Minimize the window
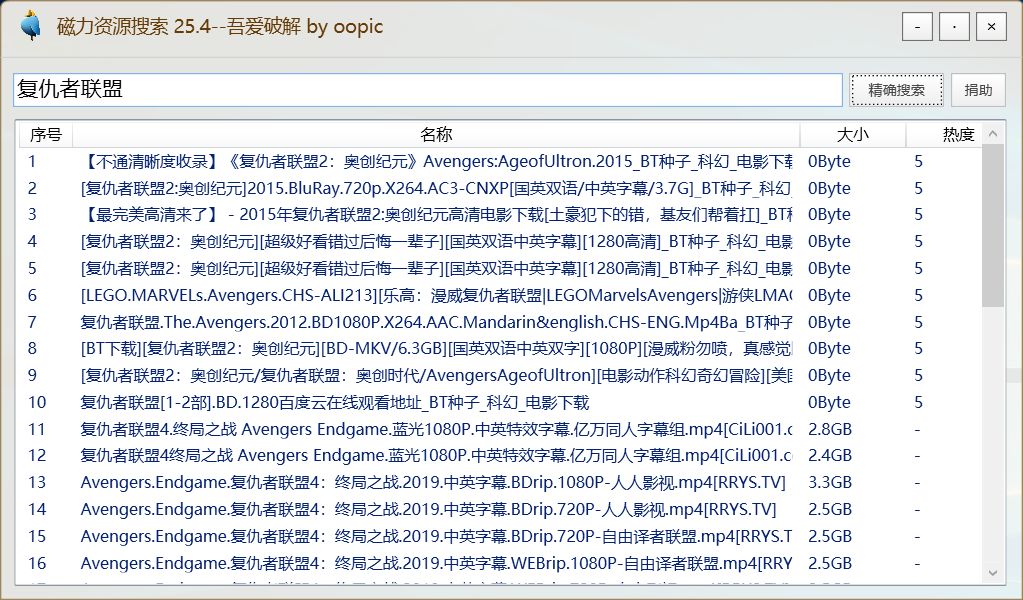This screenshot has height=600, width=1023. point(917,27)
